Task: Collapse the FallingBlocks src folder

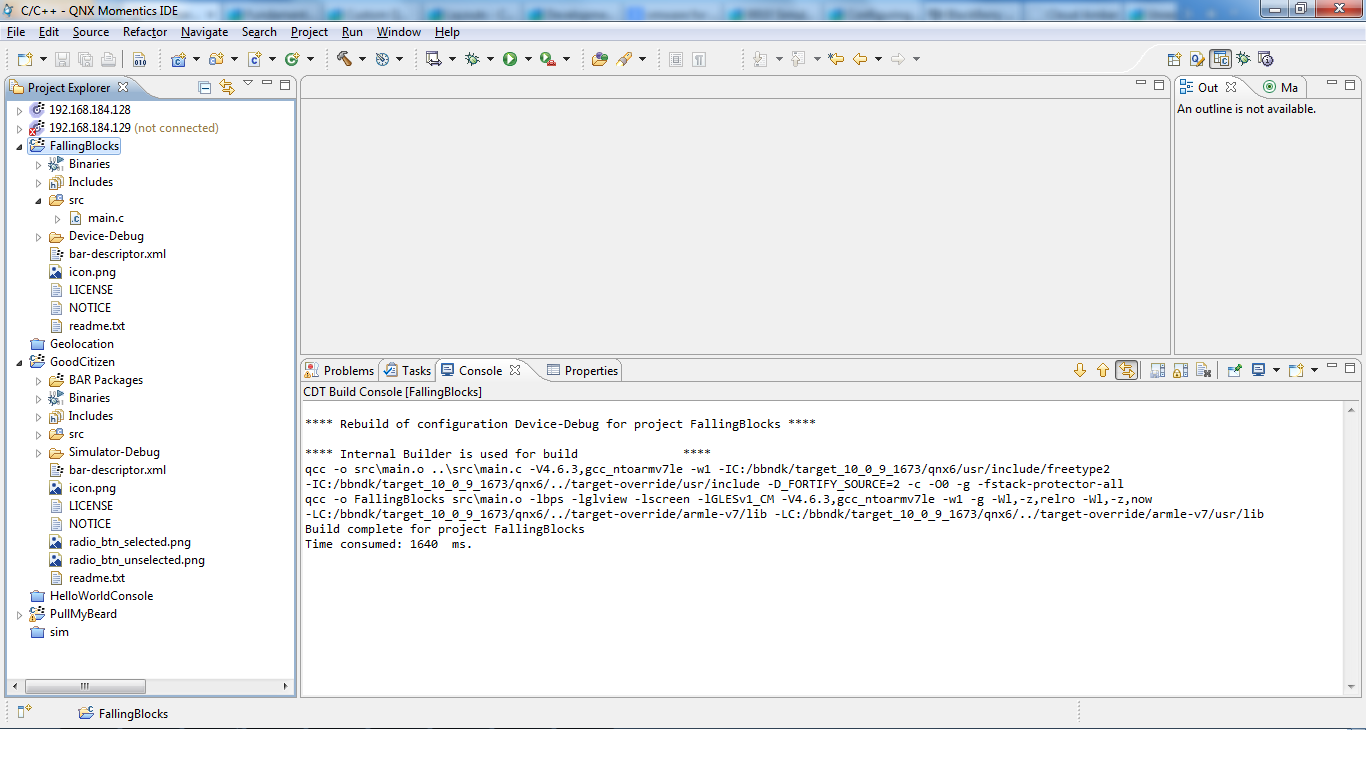Action: 39,201
